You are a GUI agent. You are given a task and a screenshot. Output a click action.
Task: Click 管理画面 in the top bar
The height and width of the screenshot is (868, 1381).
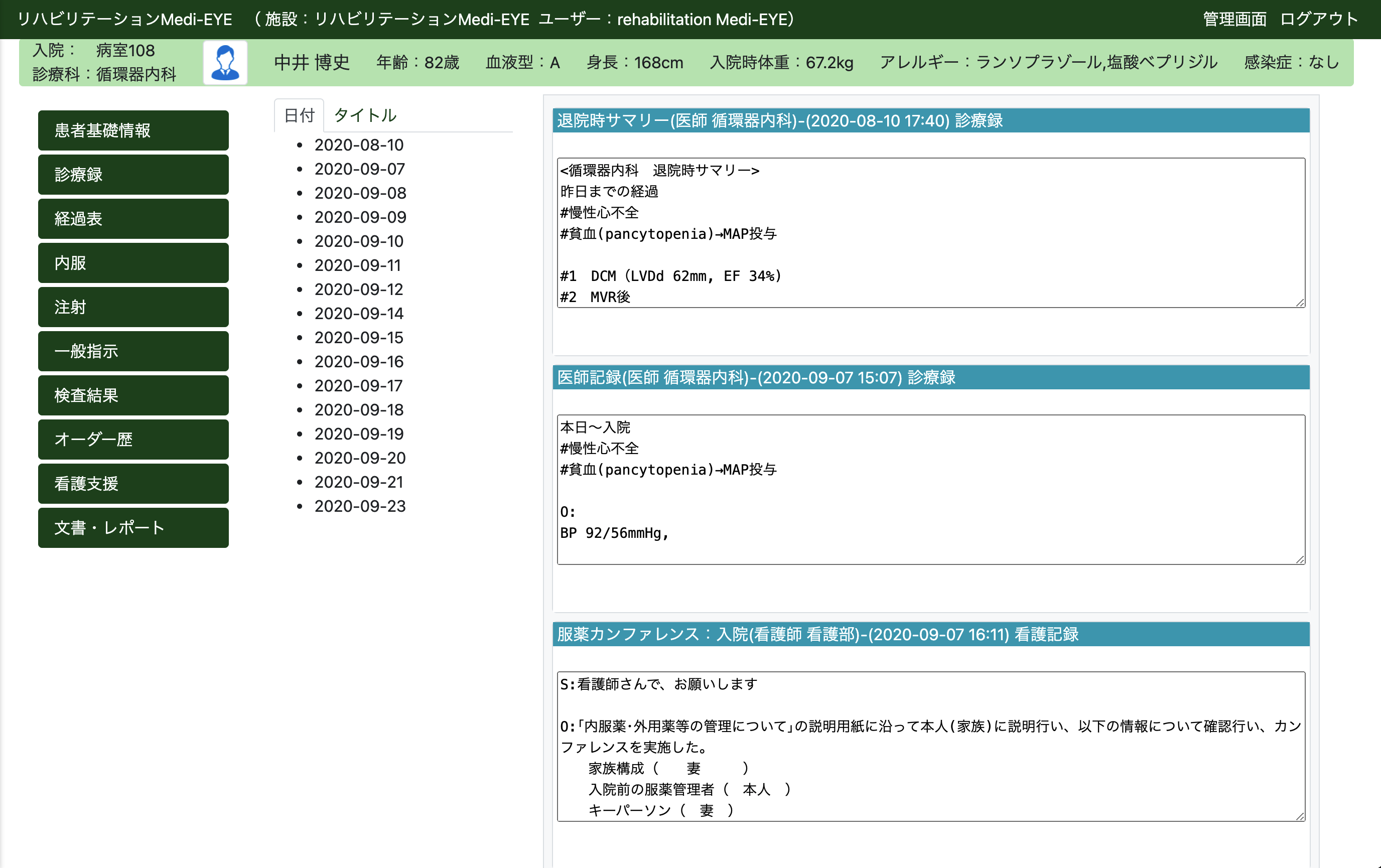click(x=1234, y=19)
